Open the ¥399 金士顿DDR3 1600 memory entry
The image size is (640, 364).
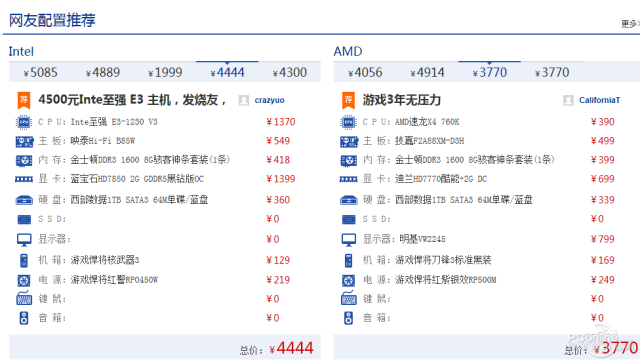475,160
